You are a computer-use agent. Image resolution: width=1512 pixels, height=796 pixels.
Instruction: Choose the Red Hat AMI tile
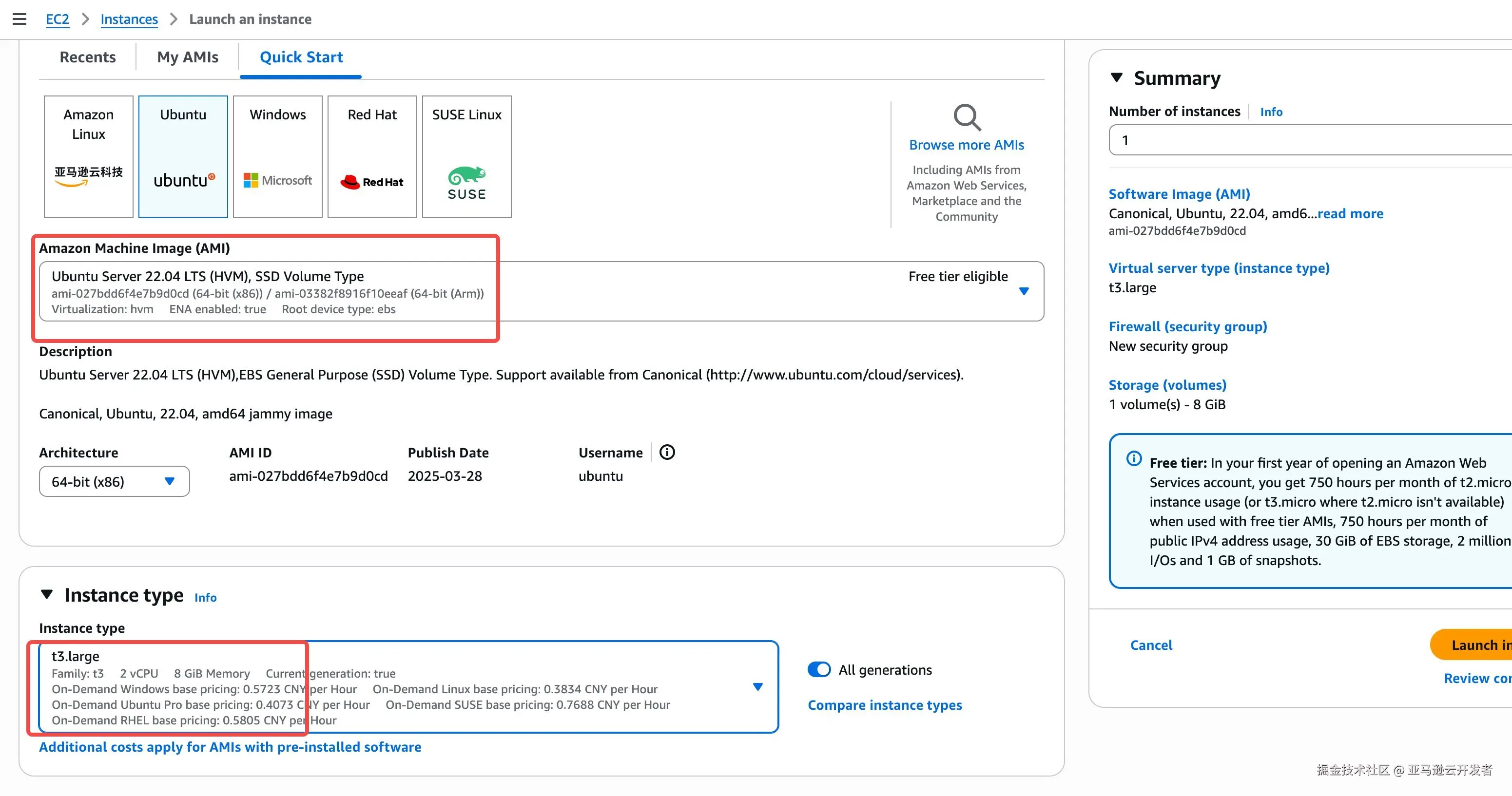tap(372, 157)
